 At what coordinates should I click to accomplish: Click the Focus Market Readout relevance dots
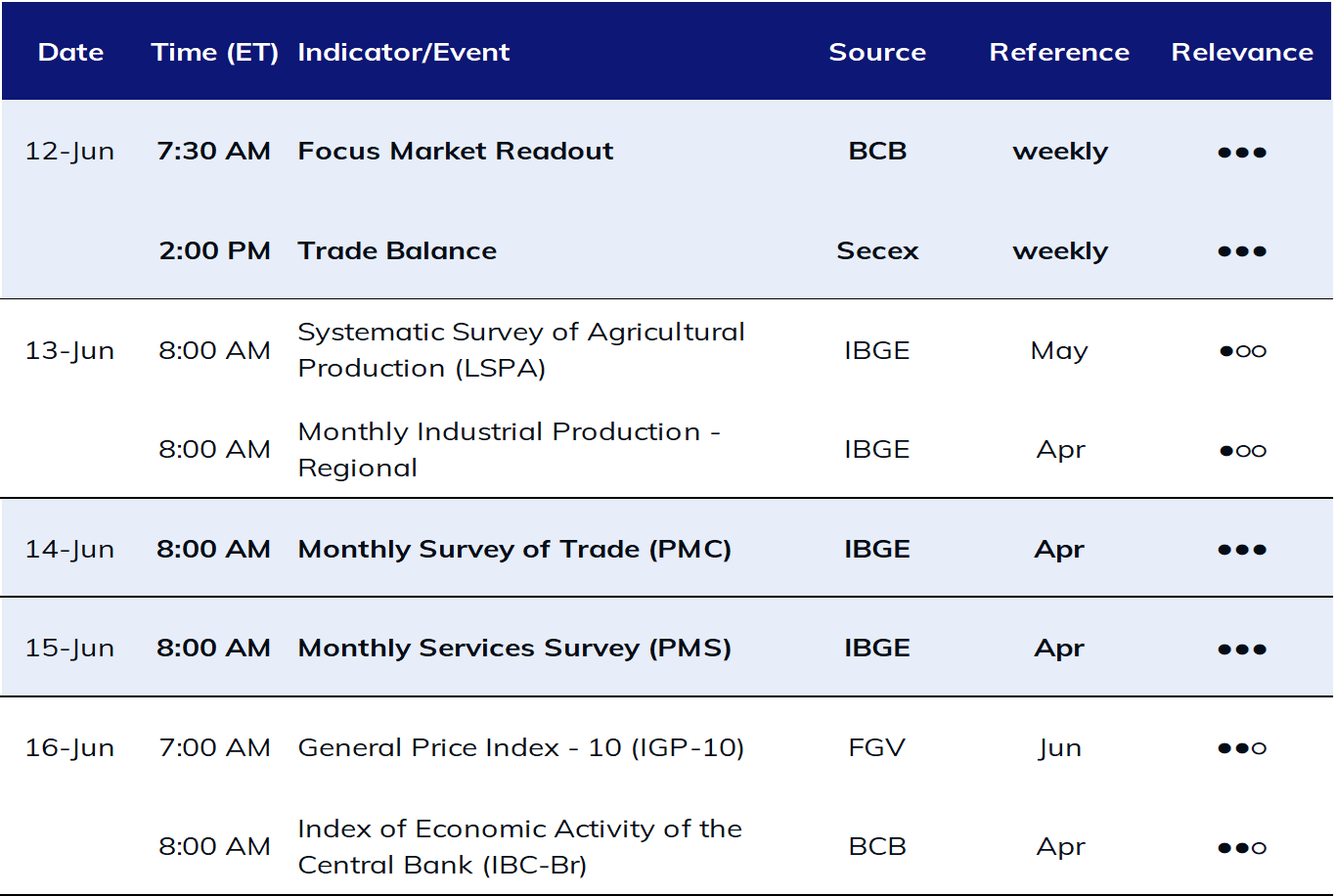point(1242,153)
